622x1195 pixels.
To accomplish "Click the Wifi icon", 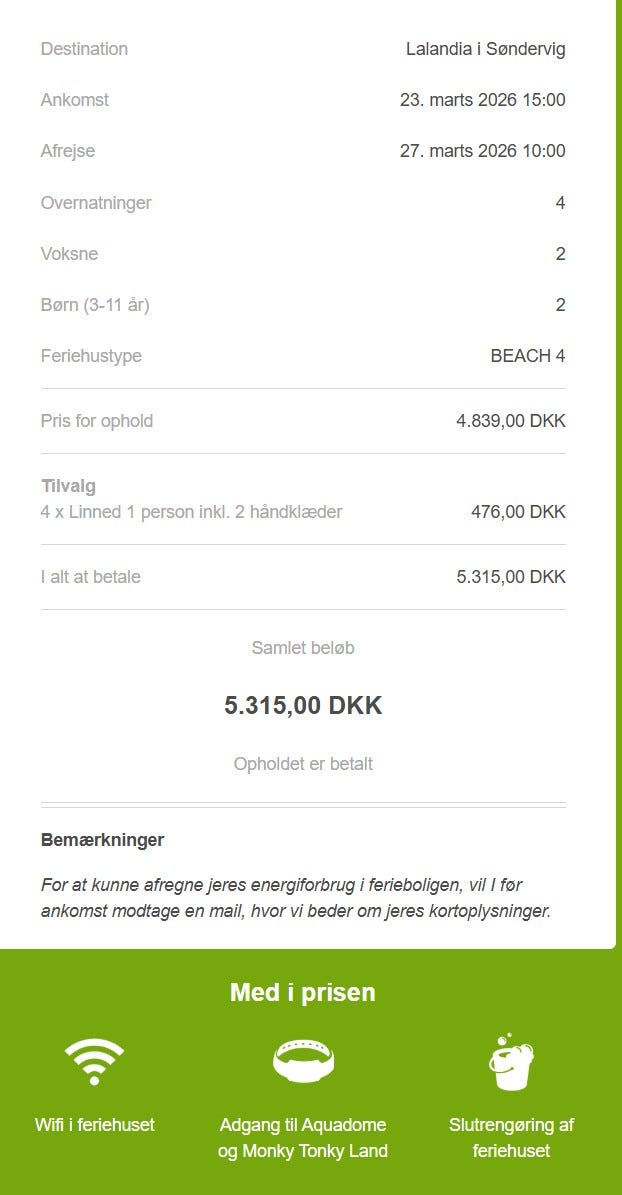I will click(95, 1061).
